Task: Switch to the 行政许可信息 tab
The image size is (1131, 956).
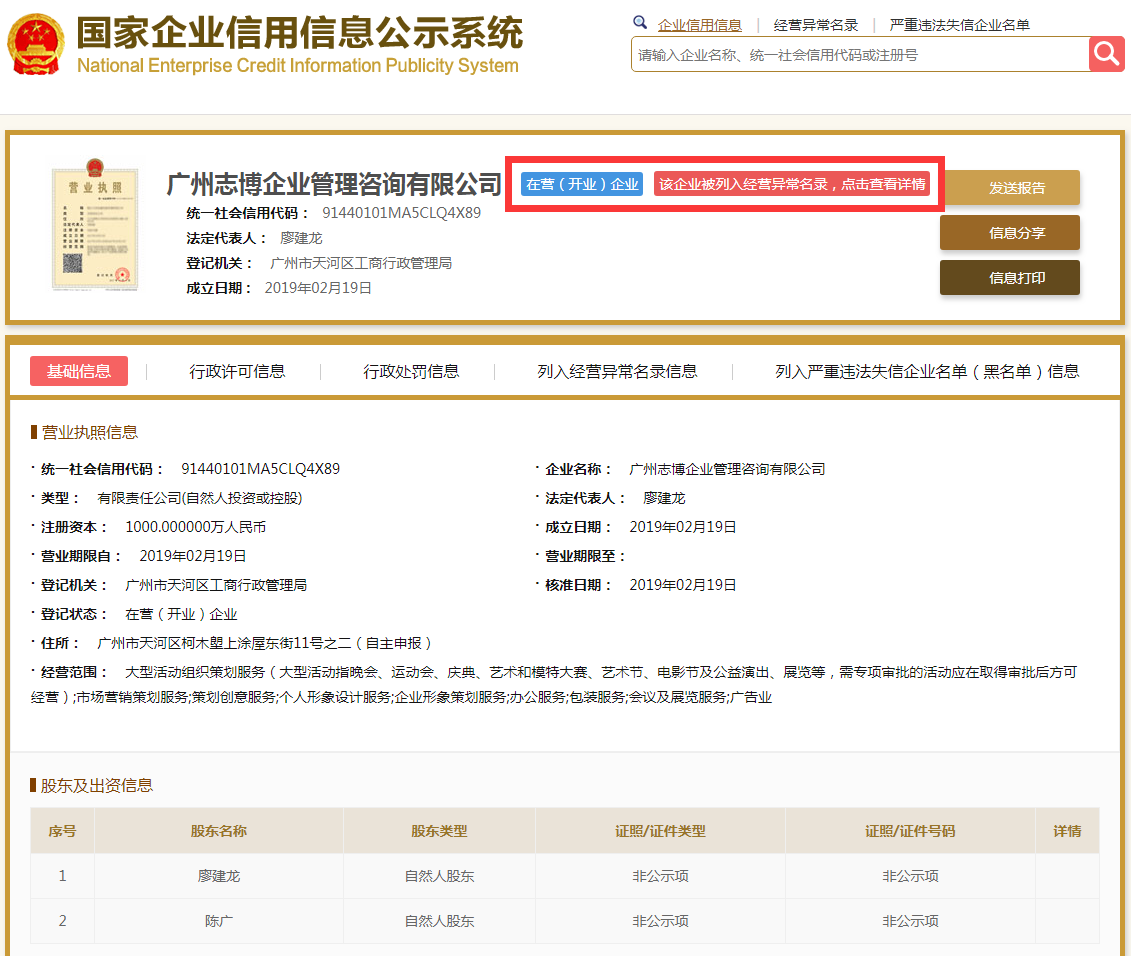Action: pyautogui.click(x=237, y=371)
